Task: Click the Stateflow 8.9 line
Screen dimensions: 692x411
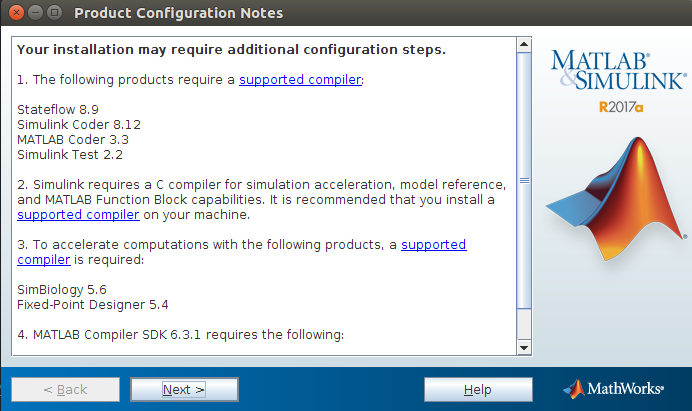Action: click(x=58, y=109)
